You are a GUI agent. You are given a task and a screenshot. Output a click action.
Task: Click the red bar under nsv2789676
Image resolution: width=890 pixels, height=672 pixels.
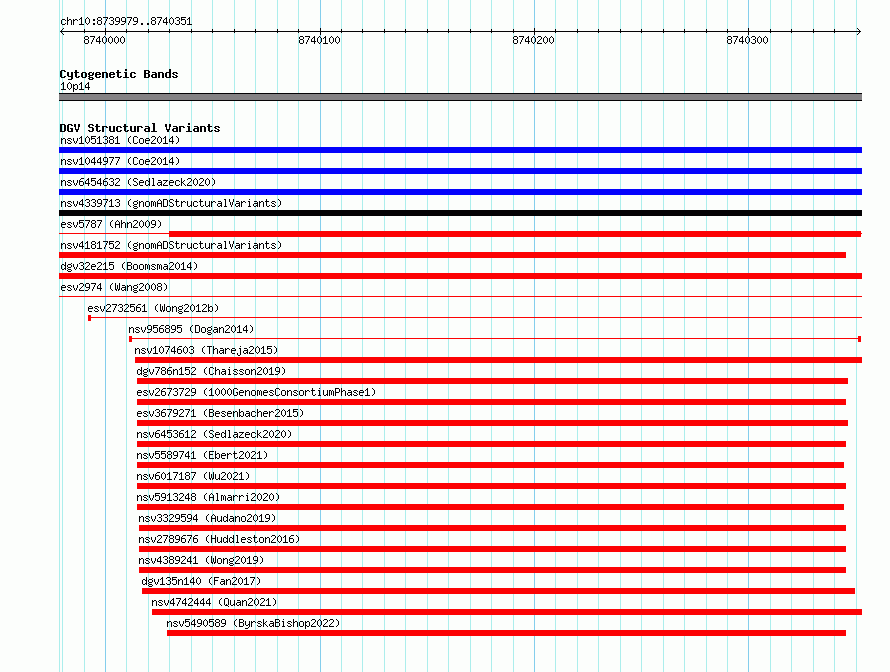tap(492, 549)
